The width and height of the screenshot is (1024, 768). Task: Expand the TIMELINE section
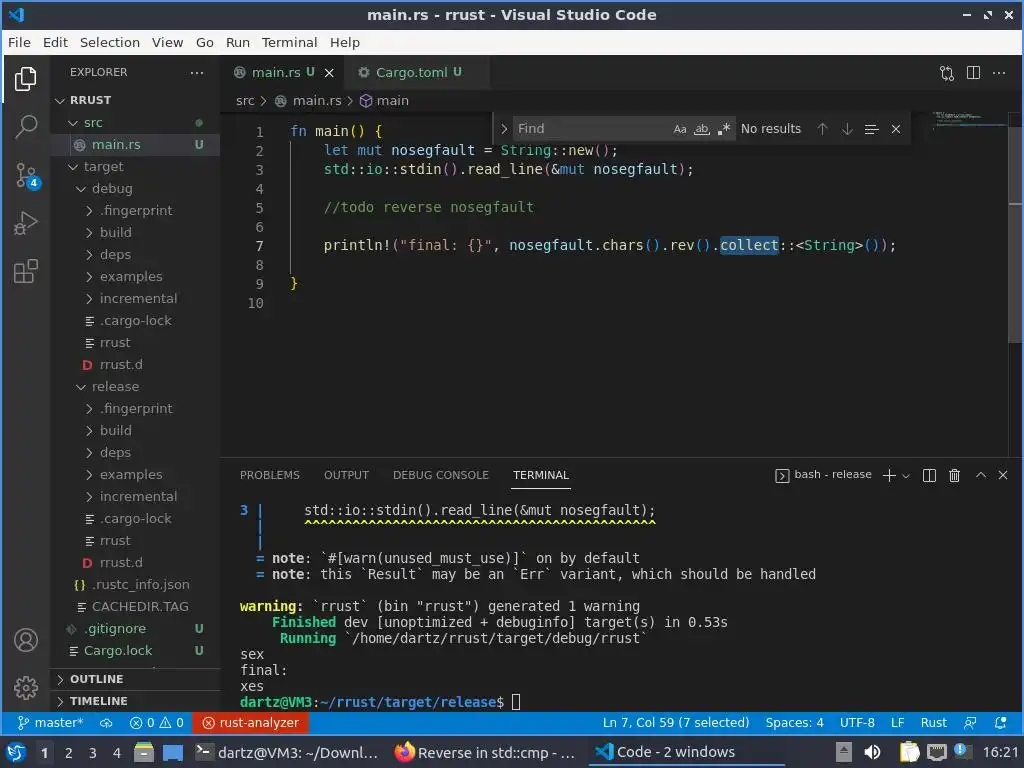click(136, 701)
